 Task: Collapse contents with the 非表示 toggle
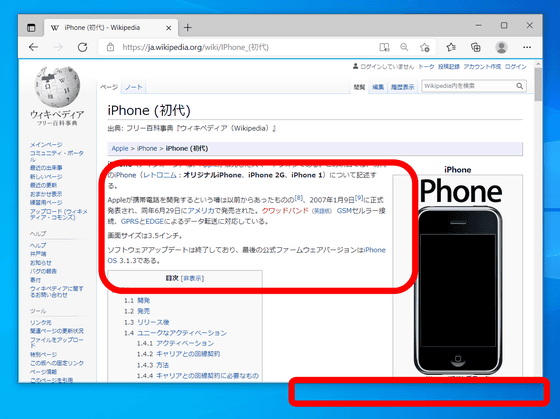(192, 278)
